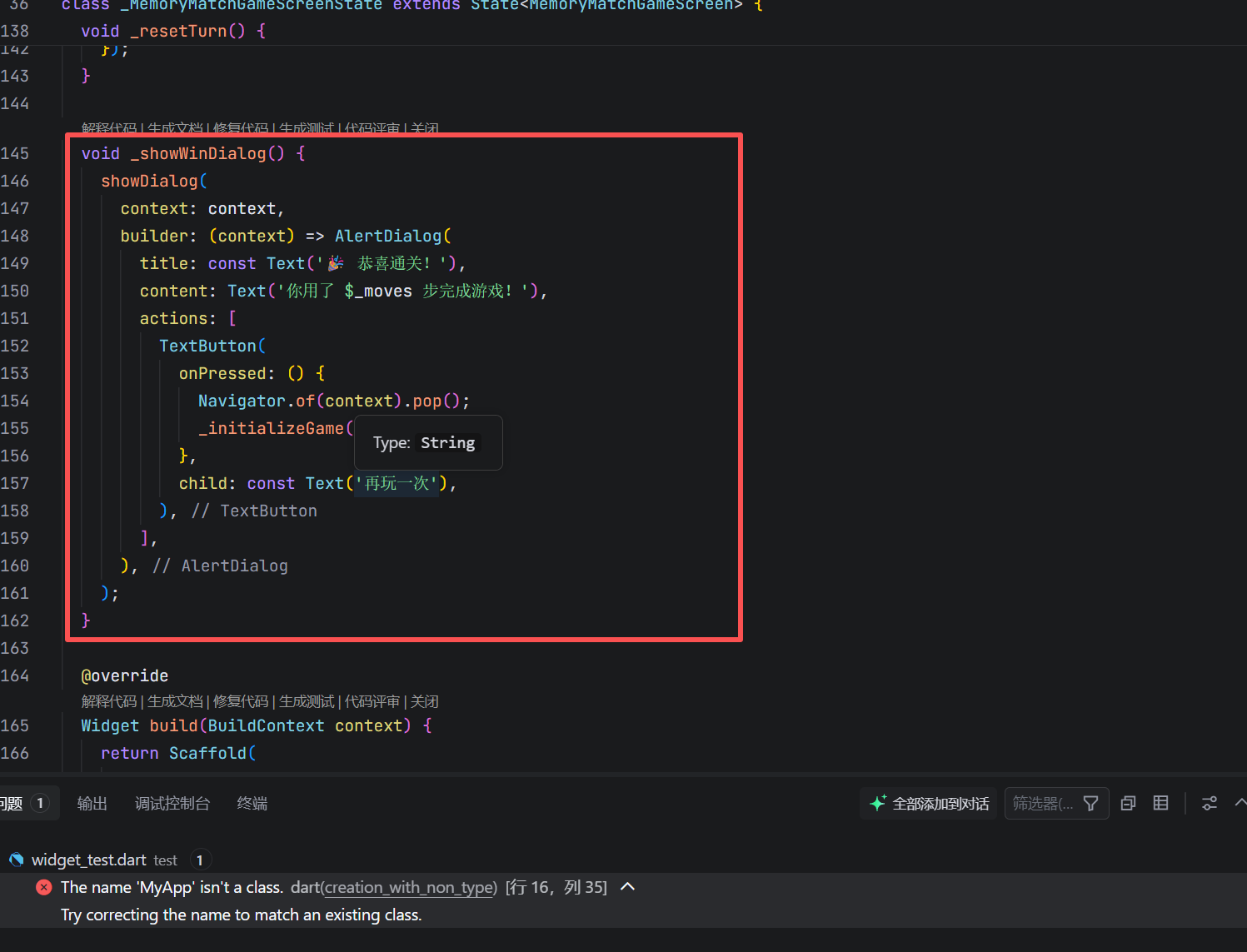Click the "[行 16, 列 35]" location text
The width and height of the screenshot is (1247, 952).
tap(556, 887)
